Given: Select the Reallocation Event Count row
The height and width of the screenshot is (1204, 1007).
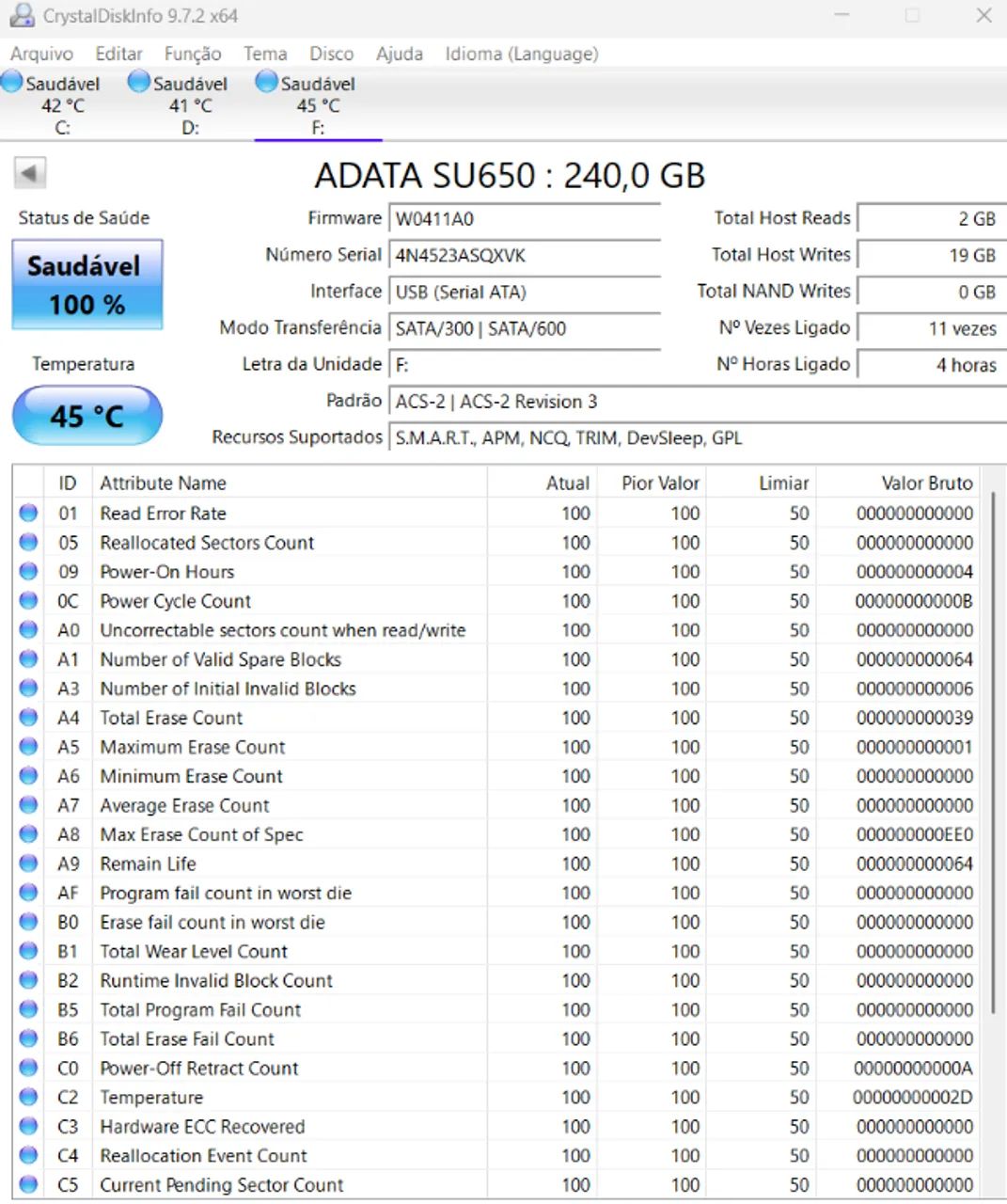Looking at the screenshot, I should 497,1155.
